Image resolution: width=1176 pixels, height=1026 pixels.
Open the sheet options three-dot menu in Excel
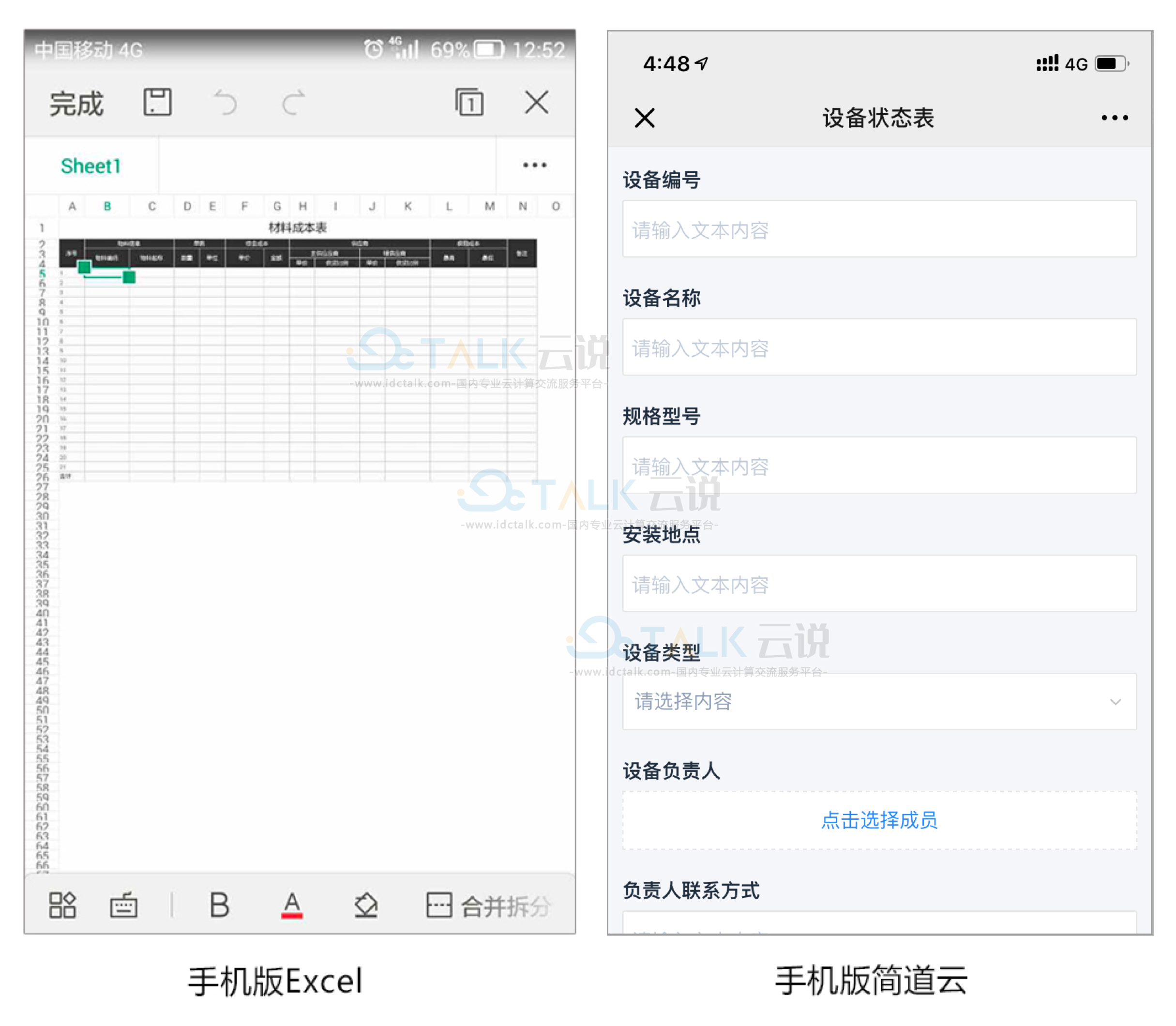535,166
